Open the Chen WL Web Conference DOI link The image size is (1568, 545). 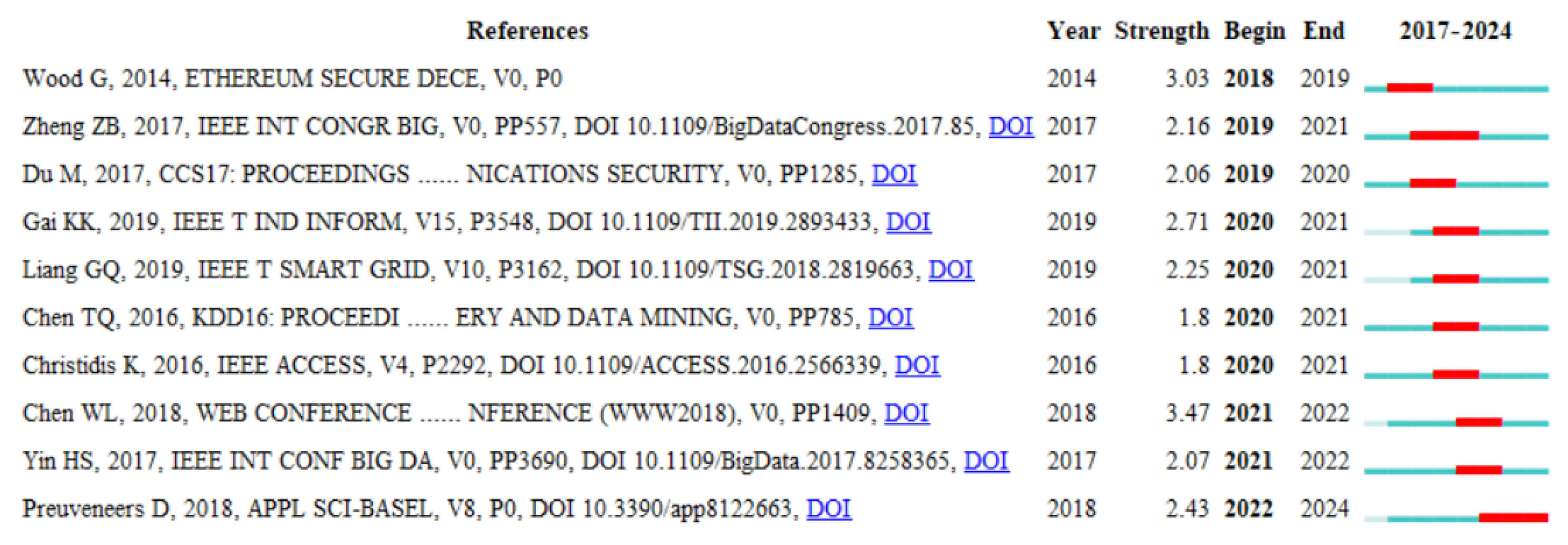click(906, 413)
